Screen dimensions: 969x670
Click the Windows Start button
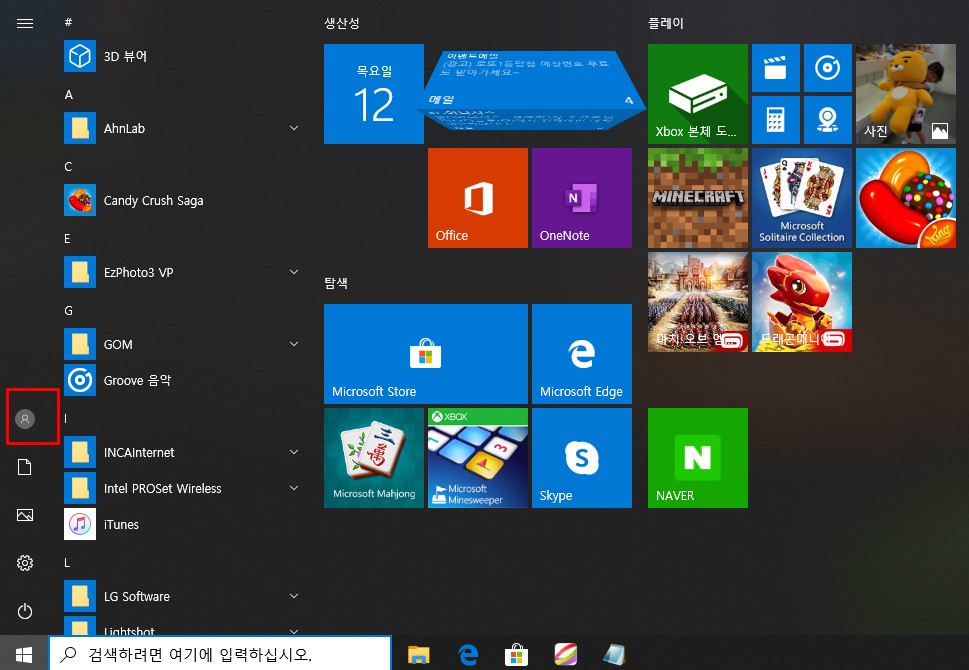click(24, 654)
